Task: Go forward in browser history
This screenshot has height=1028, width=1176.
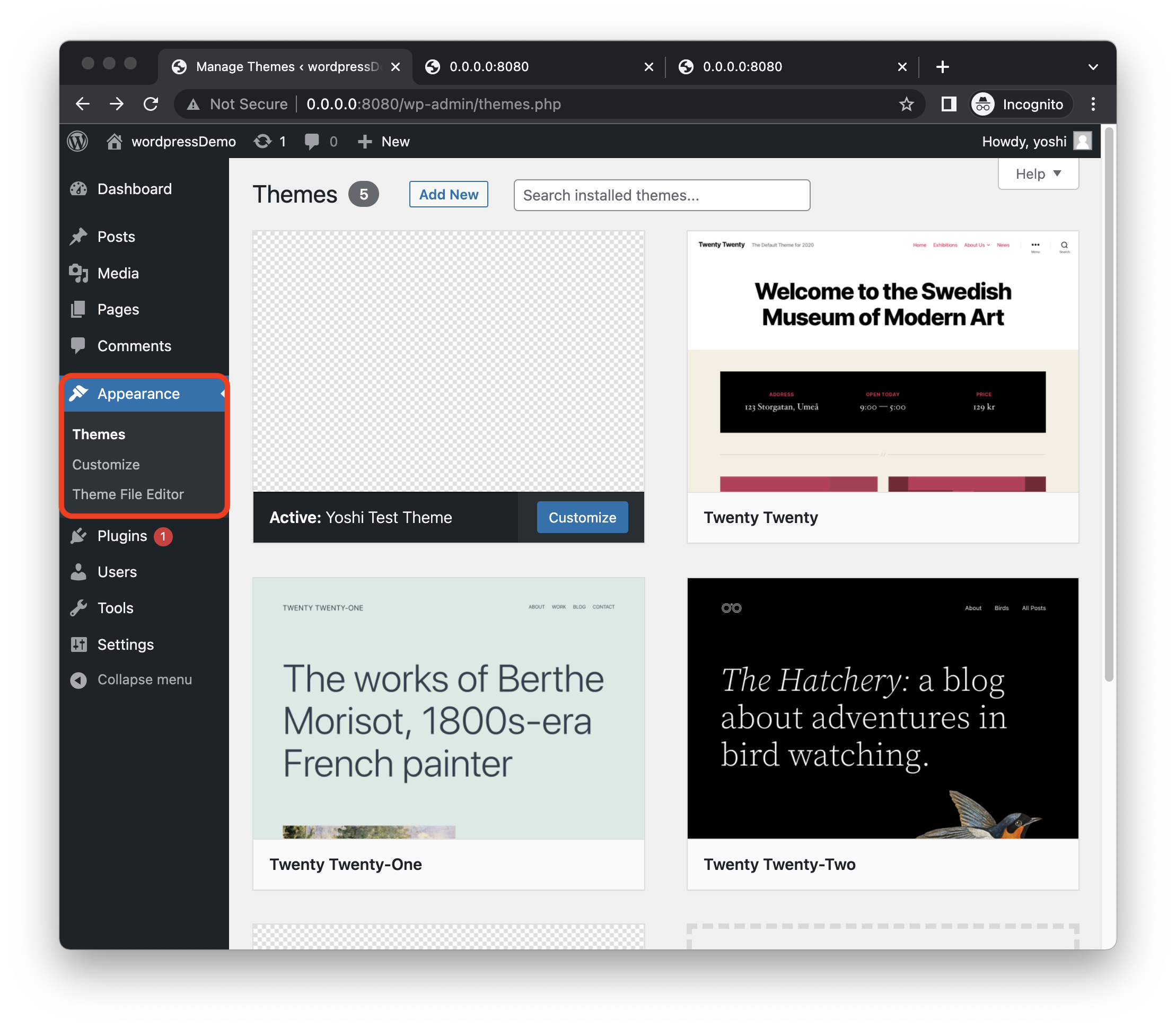Action: (x=117, y=104)
